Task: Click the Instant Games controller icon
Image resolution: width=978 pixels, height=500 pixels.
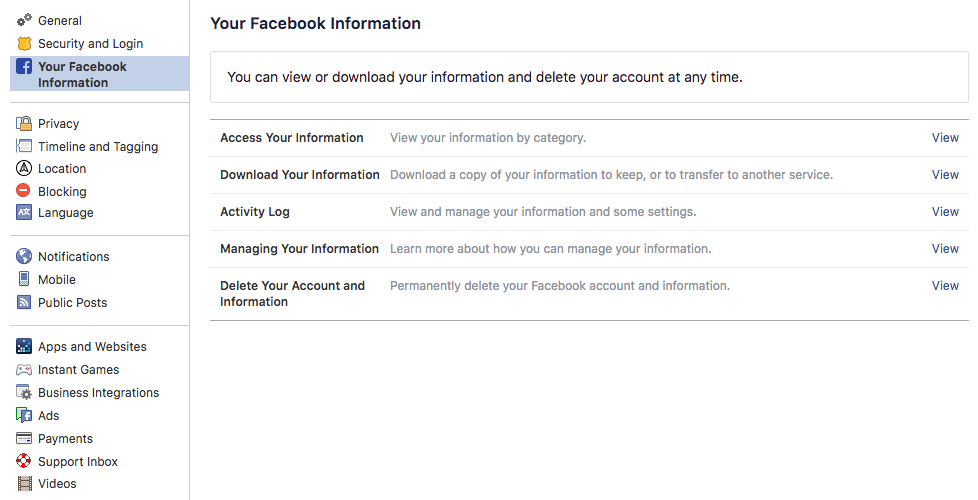Action: [24, 370]
